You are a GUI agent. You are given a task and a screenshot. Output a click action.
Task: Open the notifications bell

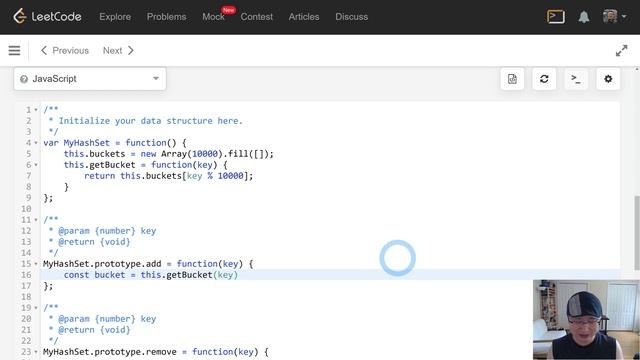coord(584,17)
